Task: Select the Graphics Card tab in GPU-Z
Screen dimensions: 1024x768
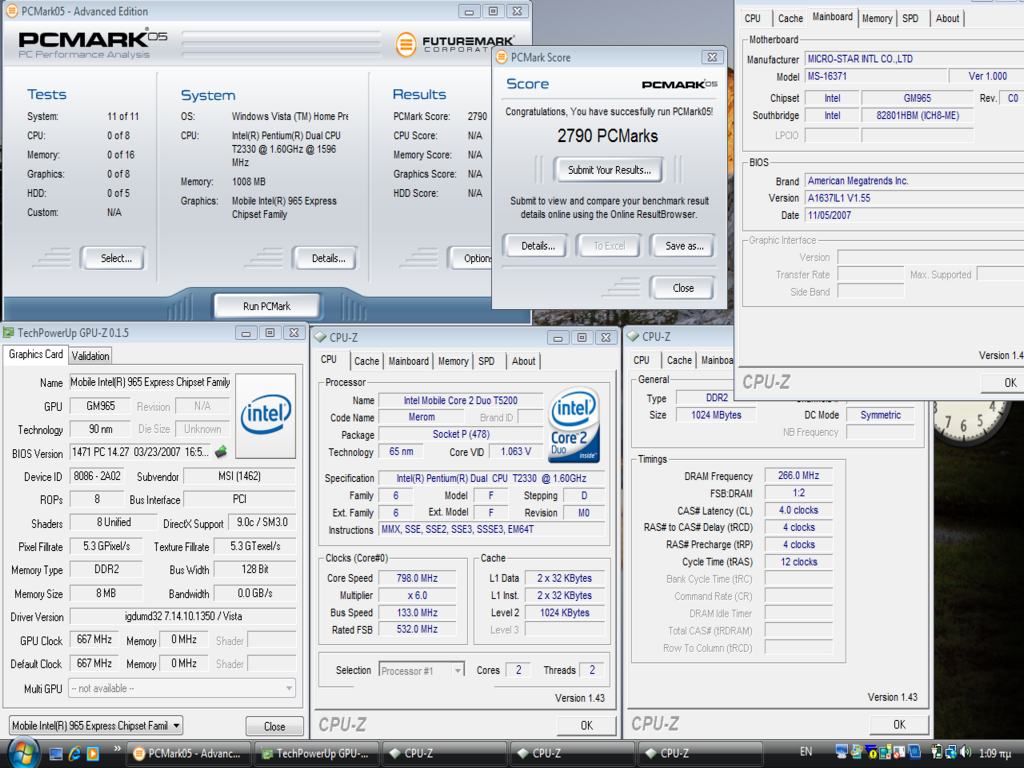Action: pos(36,354)
